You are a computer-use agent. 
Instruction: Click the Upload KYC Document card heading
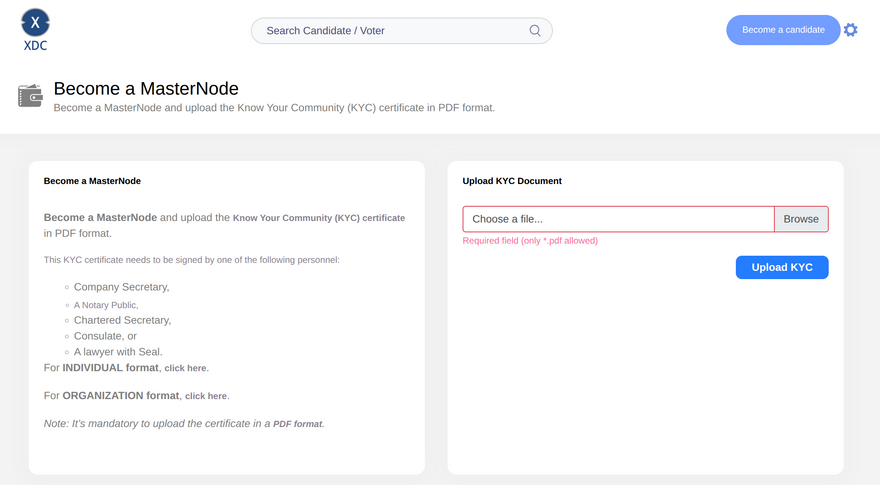click(x=512, y=181)
